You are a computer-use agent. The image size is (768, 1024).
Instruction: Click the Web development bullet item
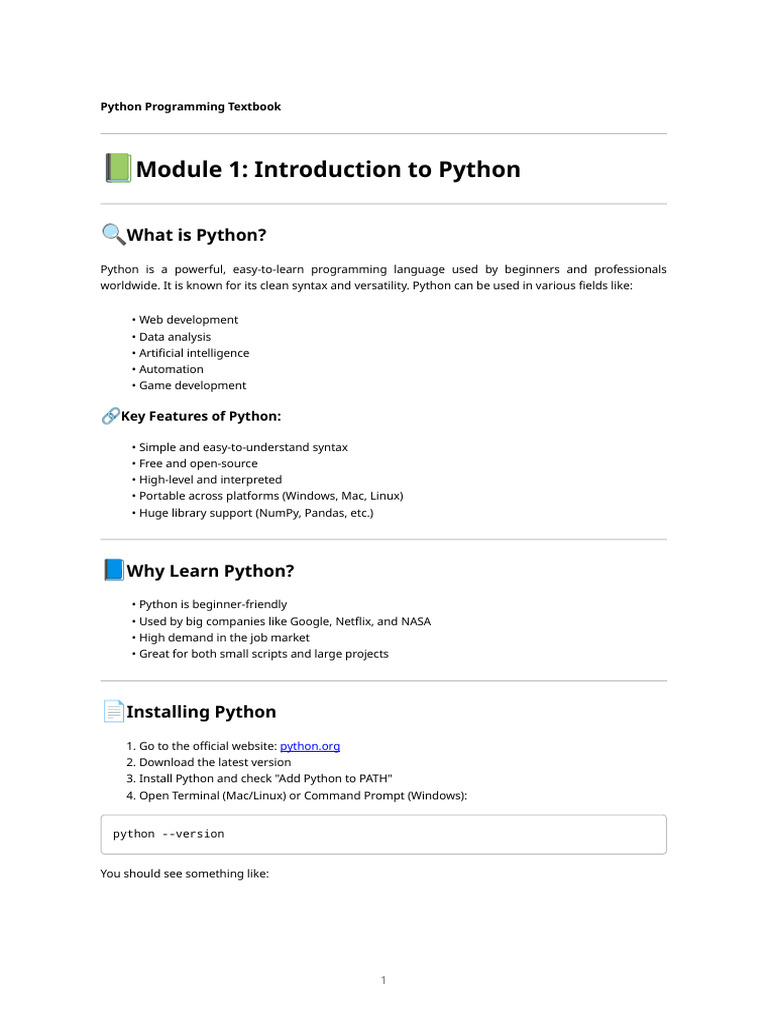188,320
